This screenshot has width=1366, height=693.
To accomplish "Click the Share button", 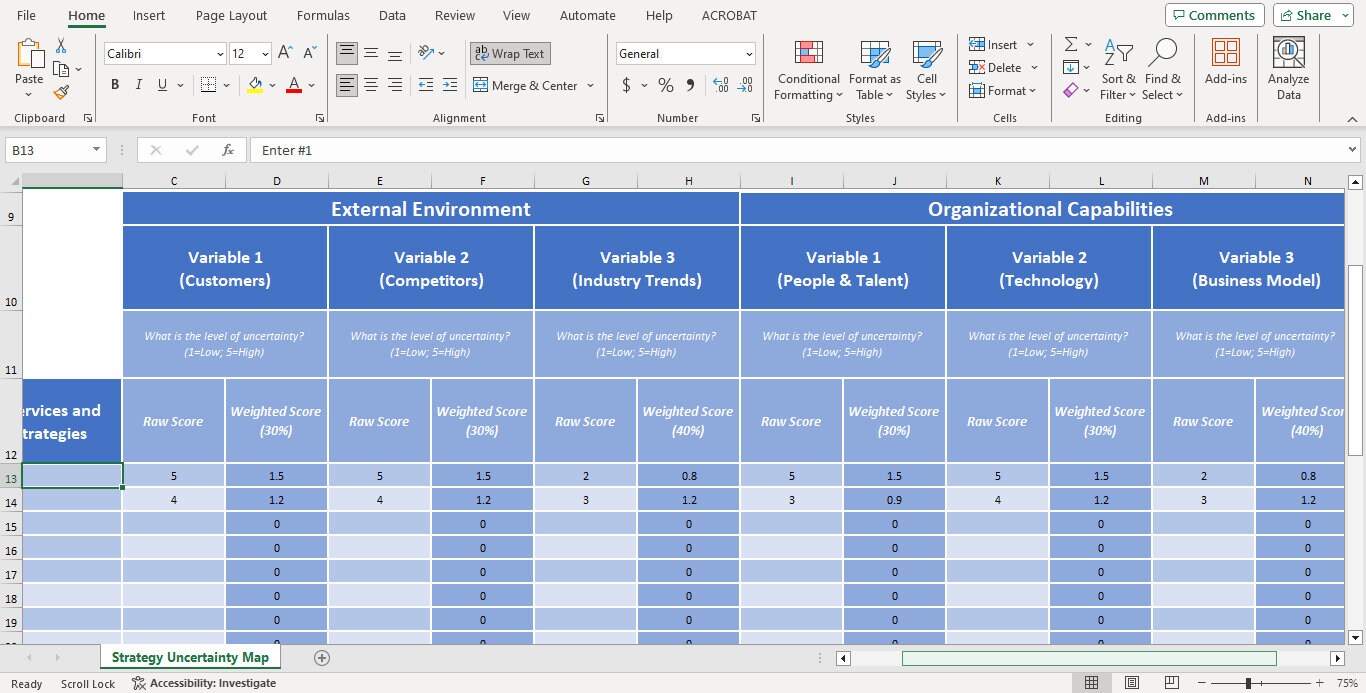I will tap(1311, 15).
